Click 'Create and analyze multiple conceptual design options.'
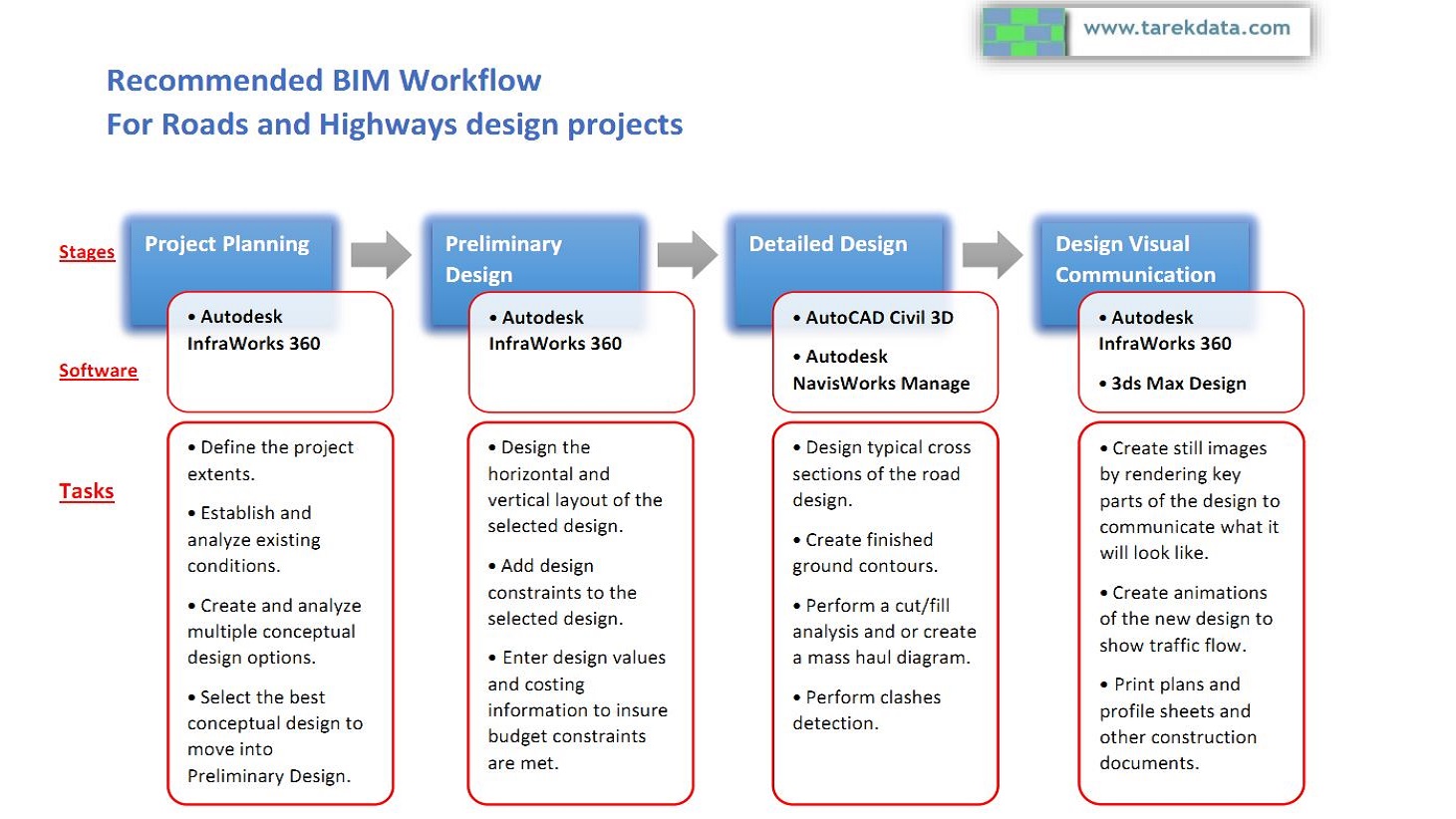 274,632
